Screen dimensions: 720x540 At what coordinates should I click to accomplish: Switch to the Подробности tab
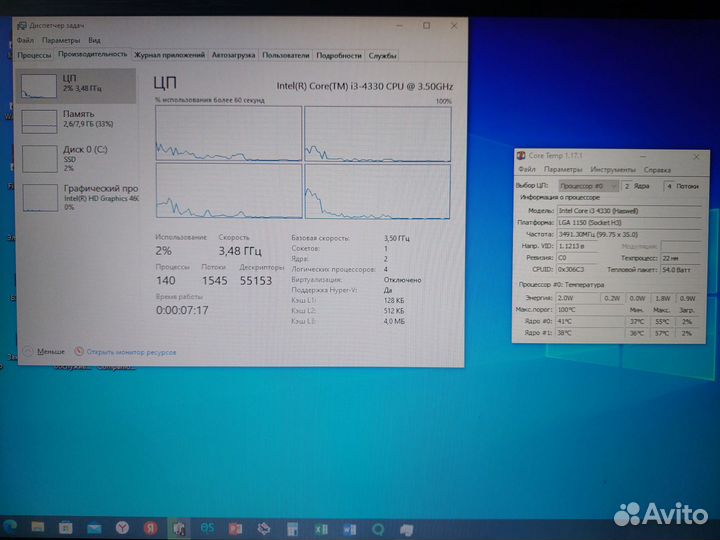(339, 55)
